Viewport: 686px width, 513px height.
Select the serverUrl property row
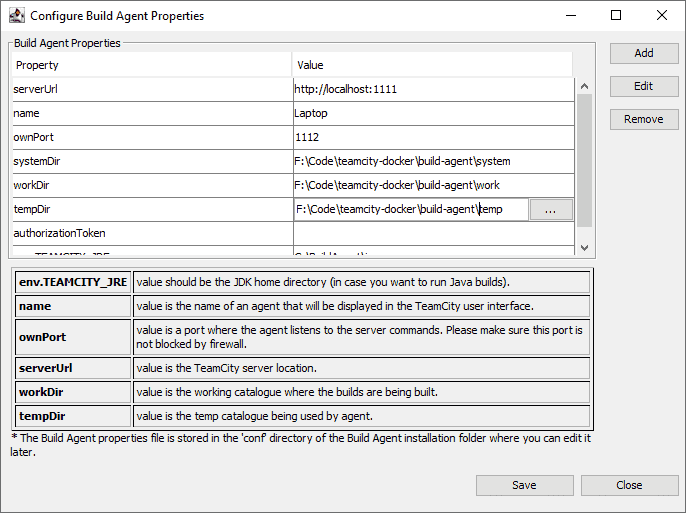(293, 89)
